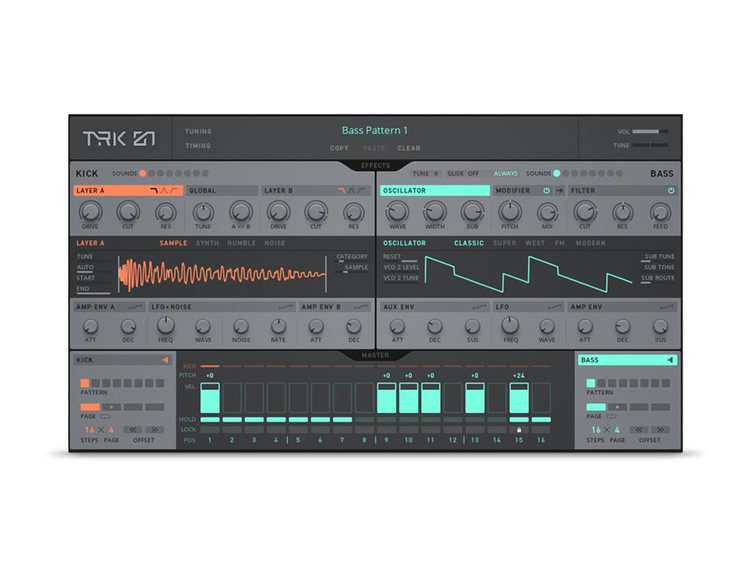Viewport: 750px width, 563px height.
Task: Click Kick offset shift-right arrows
Action: coord(154,430)
